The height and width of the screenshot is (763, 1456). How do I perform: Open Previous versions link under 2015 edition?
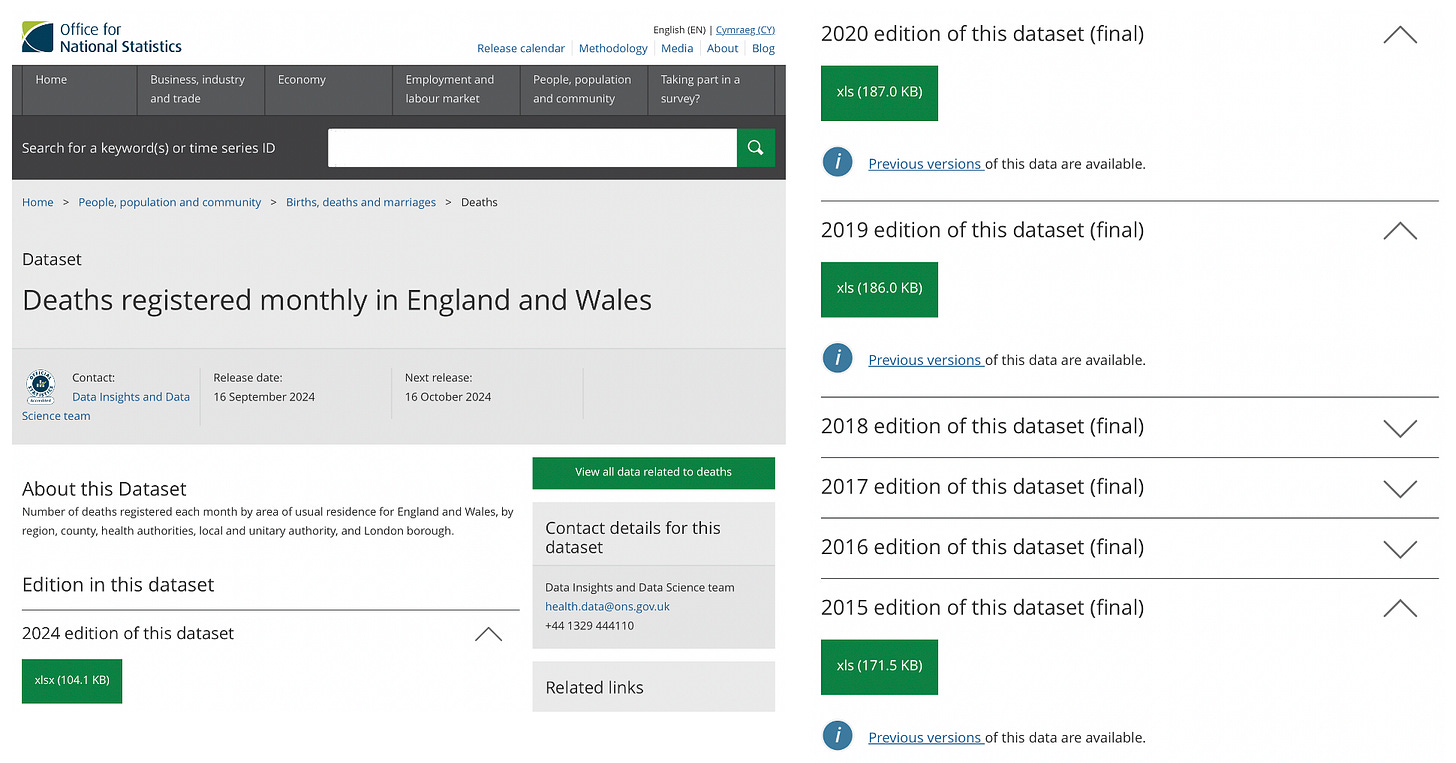pos(925,738)
